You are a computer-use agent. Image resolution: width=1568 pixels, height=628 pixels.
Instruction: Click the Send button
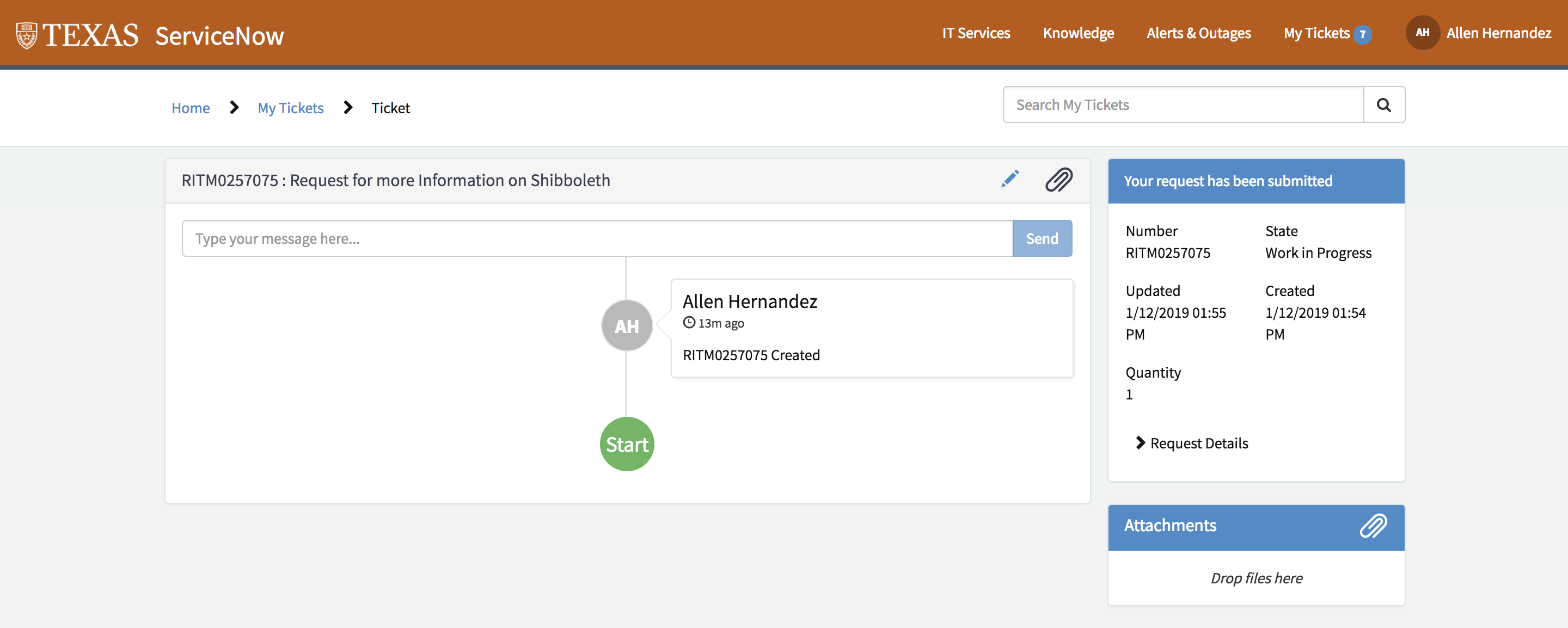click(x=1042, y=238)
